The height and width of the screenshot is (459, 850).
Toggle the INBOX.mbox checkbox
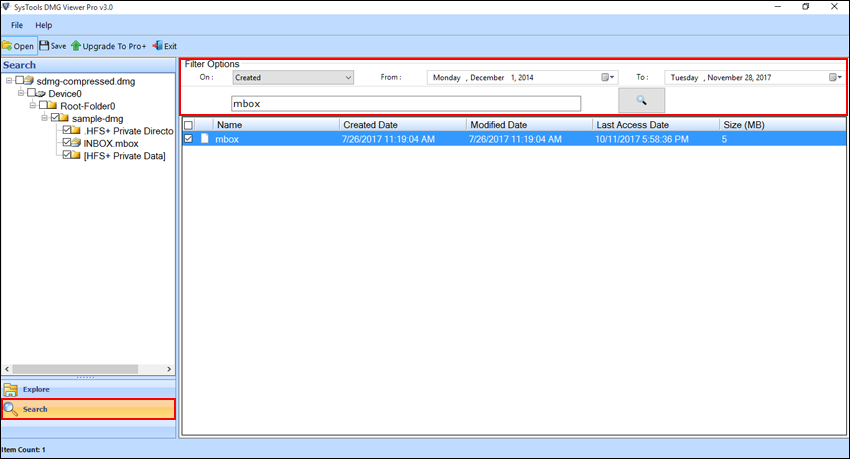click(x=67, y=143)
